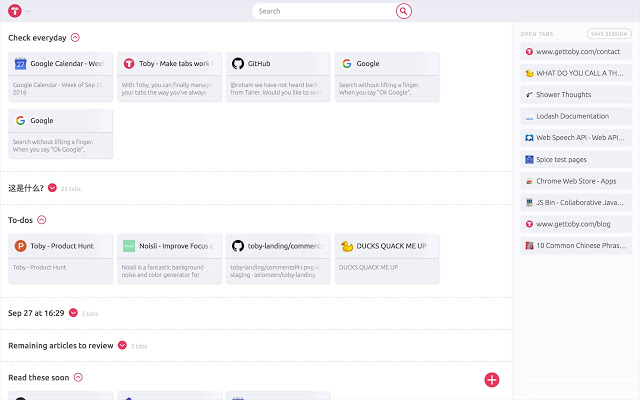Open the GitHub card in Check everyday
This screenshot has width=640, height=400.
[x=278, y=77]
